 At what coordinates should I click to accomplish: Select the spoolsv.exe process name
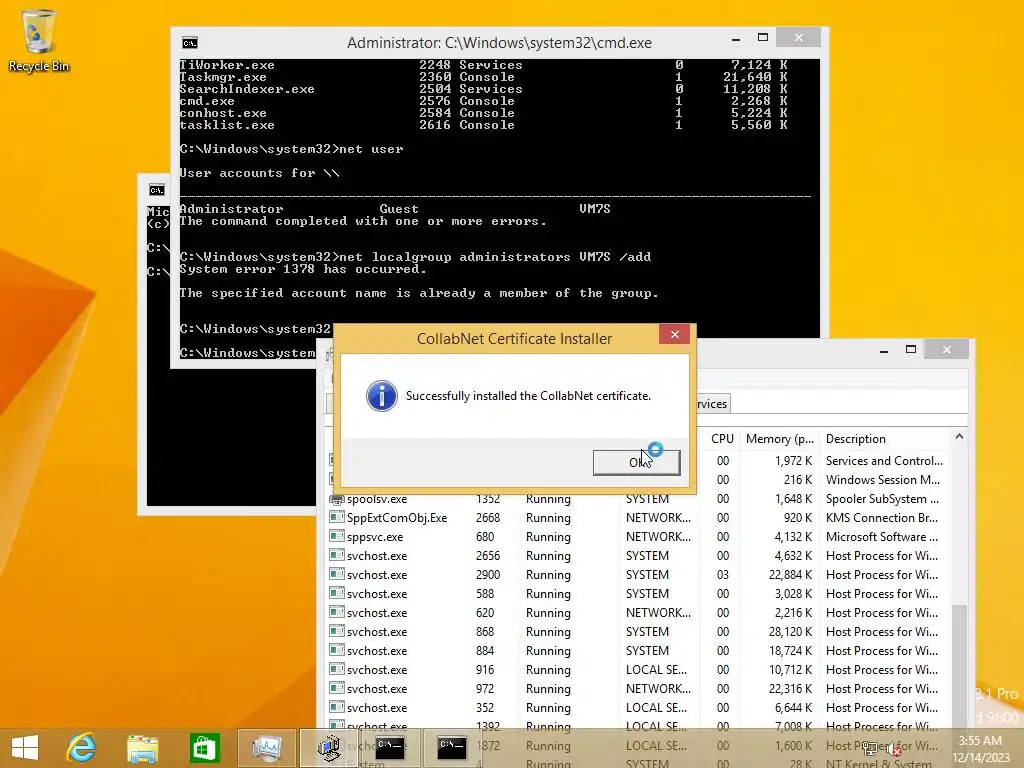[377, 499]
